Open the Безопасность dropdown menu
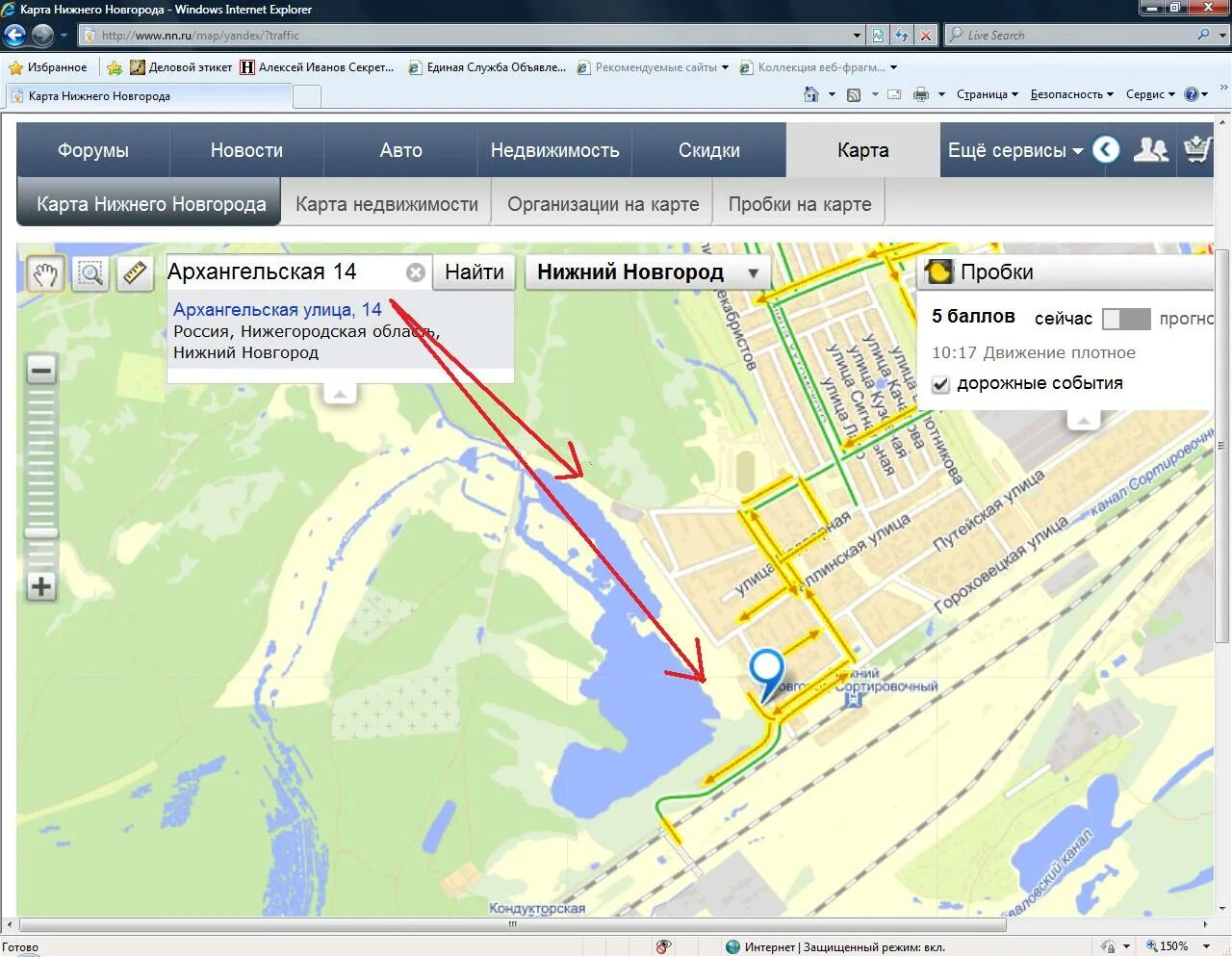The width and height of the screenshot is (1232, 957). pyautogui.click(x=1071, y=94)
